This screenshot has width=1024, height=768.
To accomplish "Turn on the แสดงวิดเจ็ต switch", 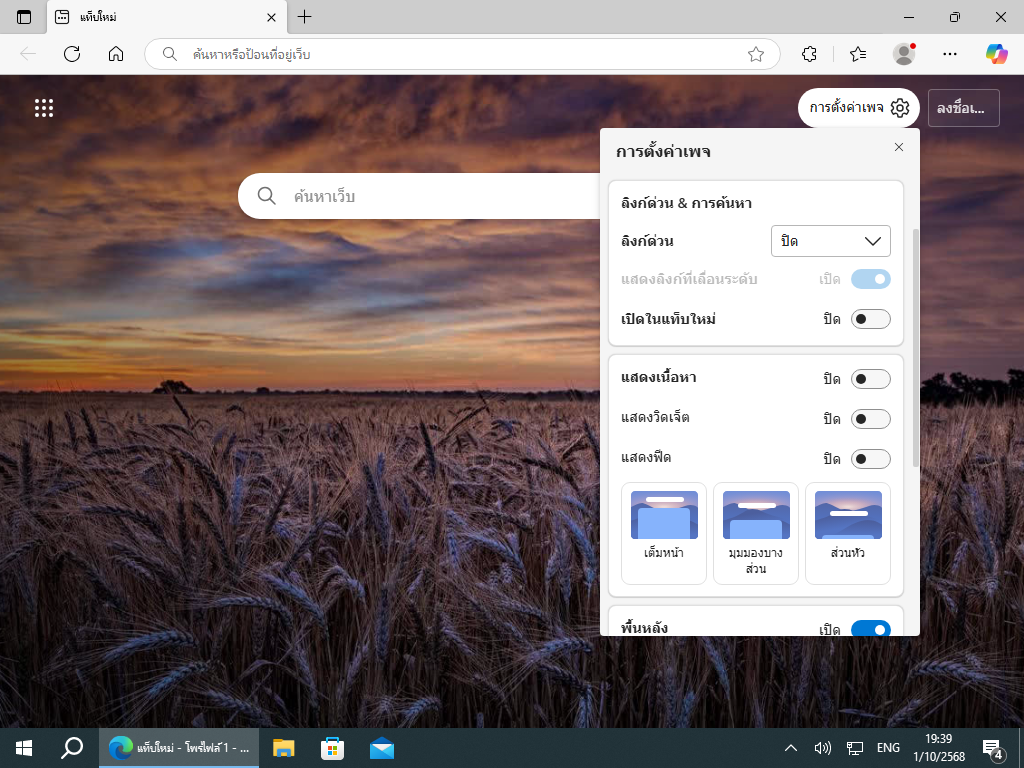I will click(x=870, y=419).
